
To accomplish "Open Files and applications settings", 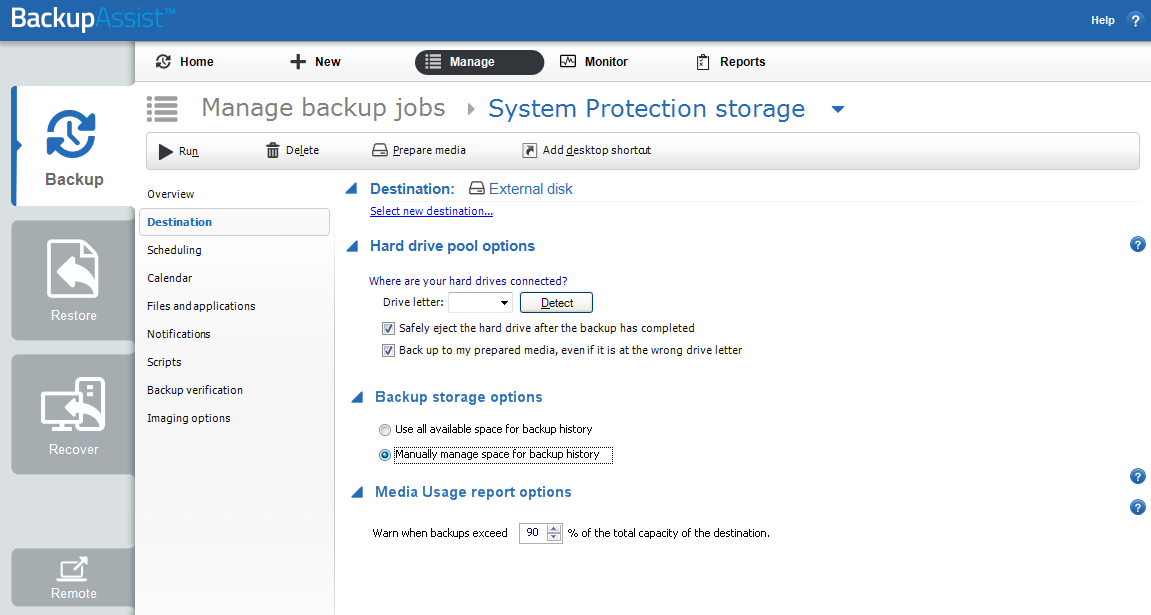I will [201, 306].
